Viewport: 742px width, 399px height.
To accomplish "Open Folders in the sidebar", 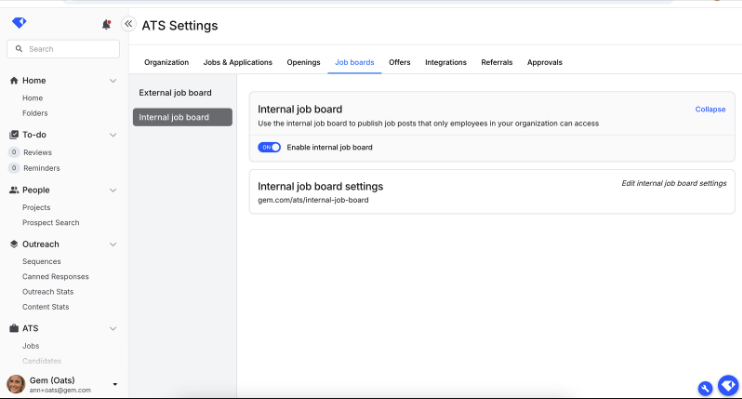I will tap(35, 113).
